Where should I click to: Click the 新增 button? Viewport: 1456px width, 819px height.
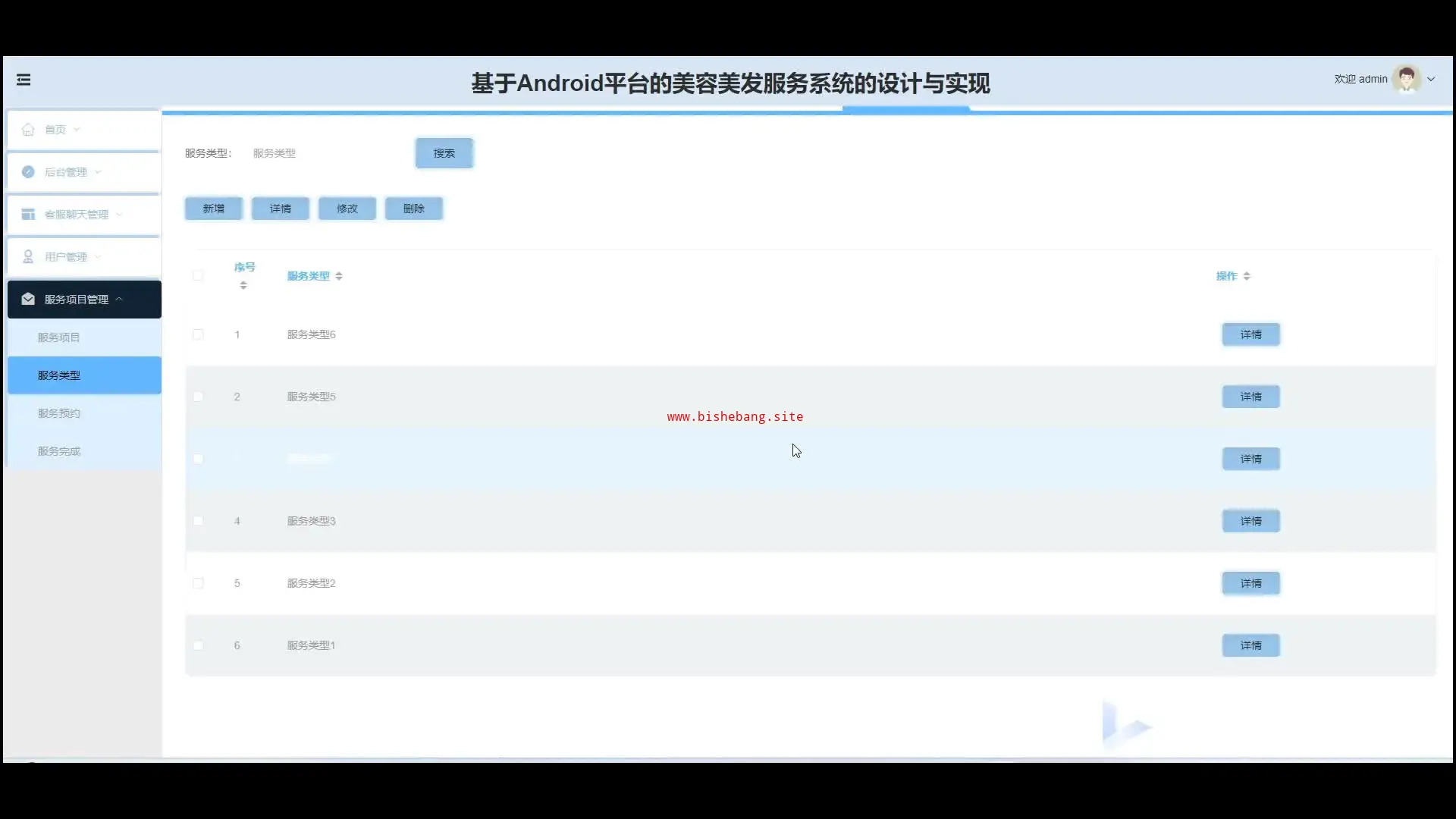click(213, 209)
